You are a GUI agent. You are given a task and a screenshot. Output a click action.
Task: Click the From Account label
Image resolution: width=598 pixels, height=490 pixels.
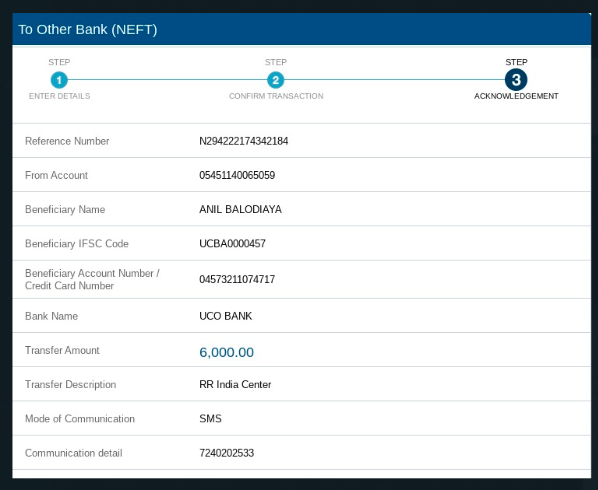(x=56, y=175)
